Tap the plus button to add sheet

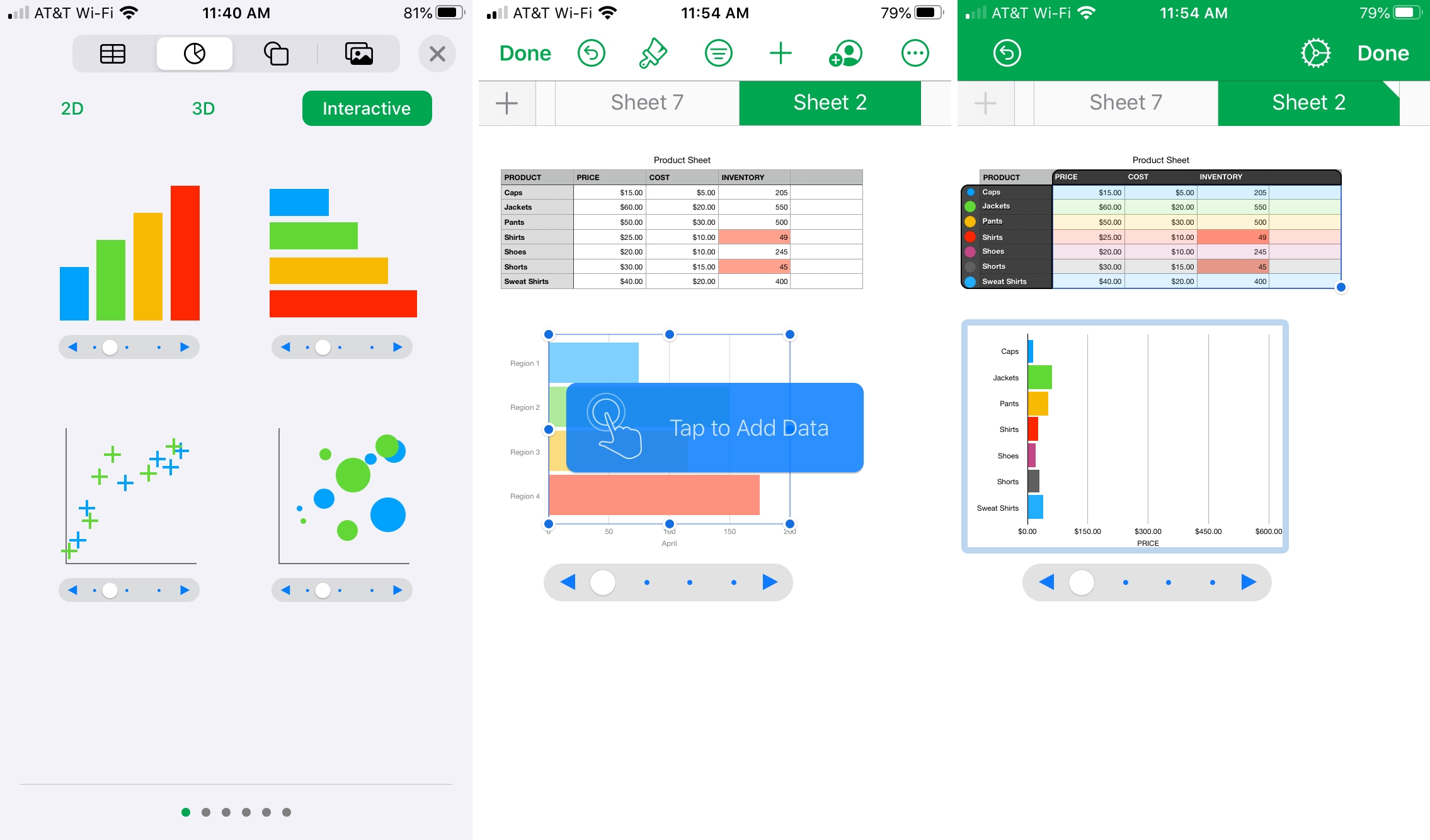505,100
